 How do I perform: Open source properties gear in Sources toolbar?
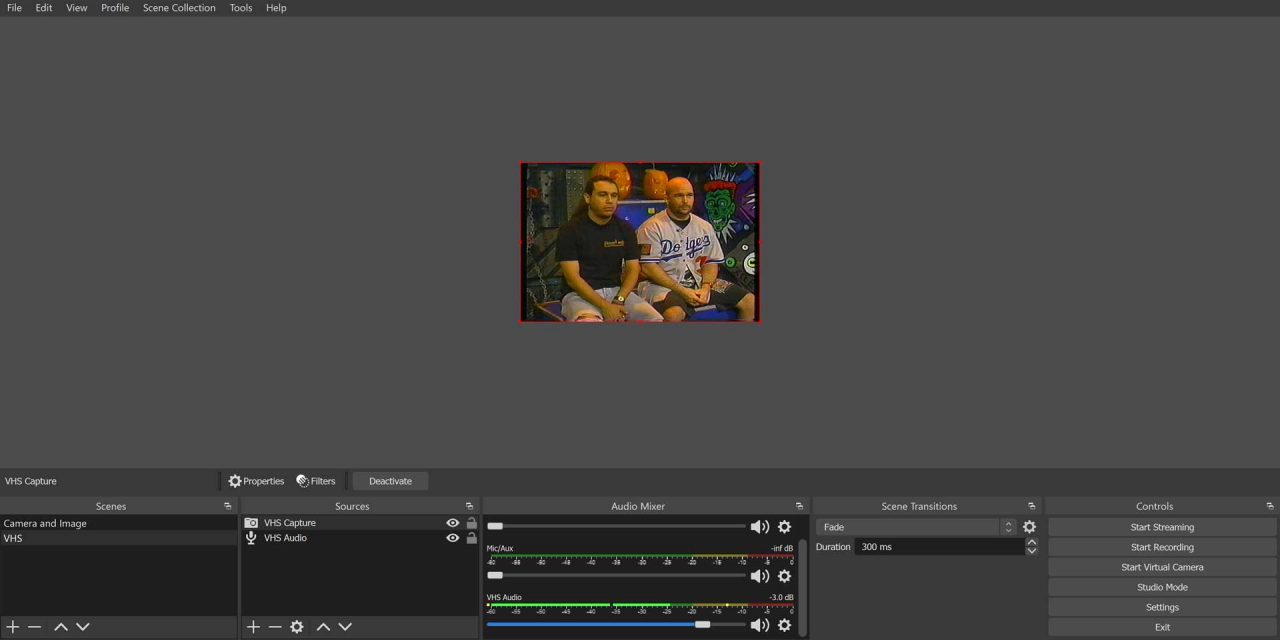[x=297, y=627]
